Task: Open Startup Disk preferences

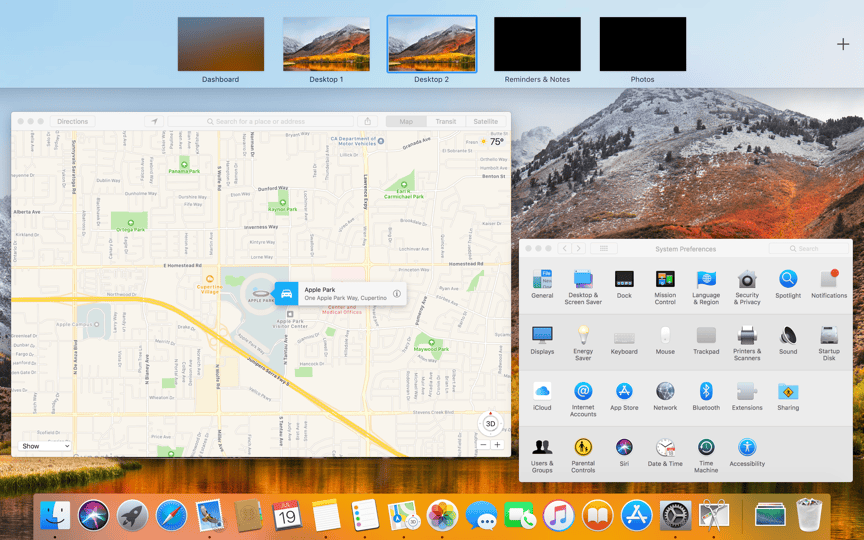Action: [829, 343]
